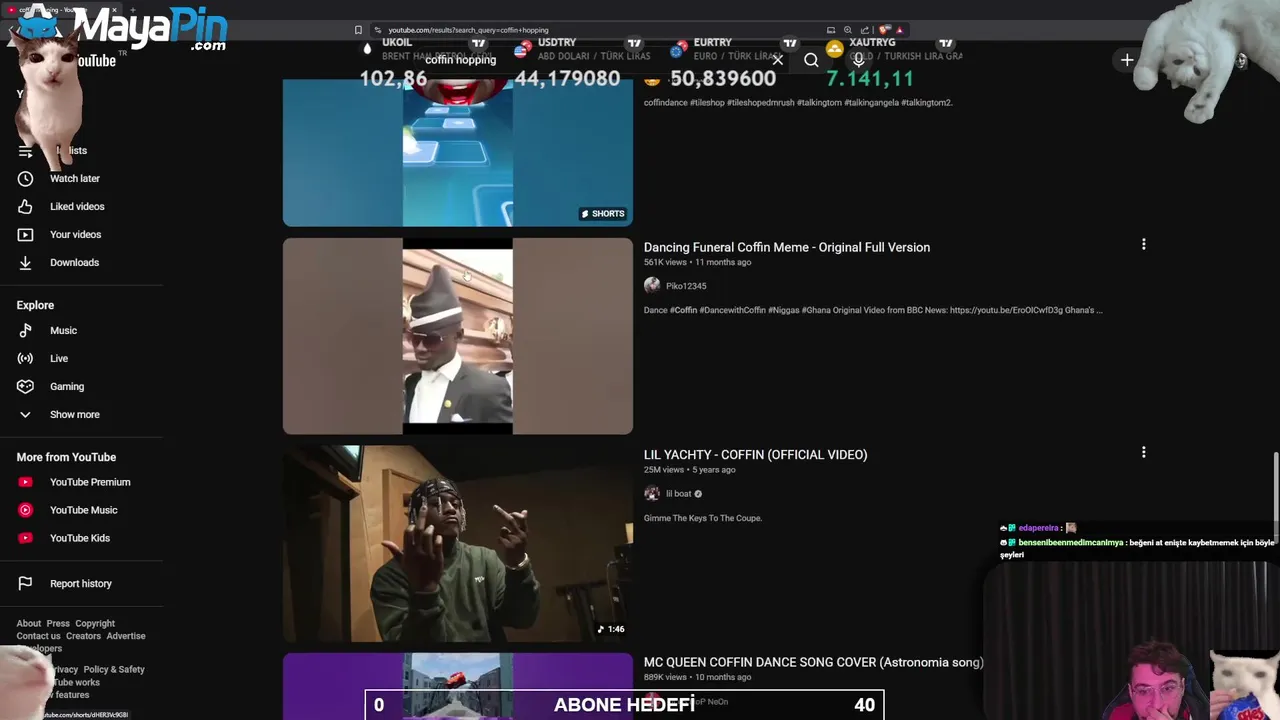Viewport: 1280px width, 720px height.
Task: Open Playlists icon in the sidebar
Action: tap(25, 151)
